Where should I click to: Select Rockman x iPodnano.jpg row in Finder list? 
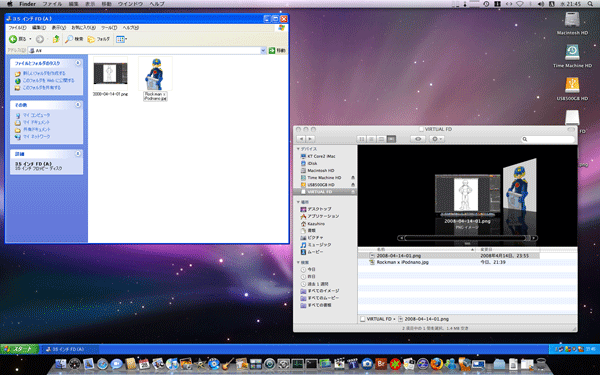[x=467, y=262]
